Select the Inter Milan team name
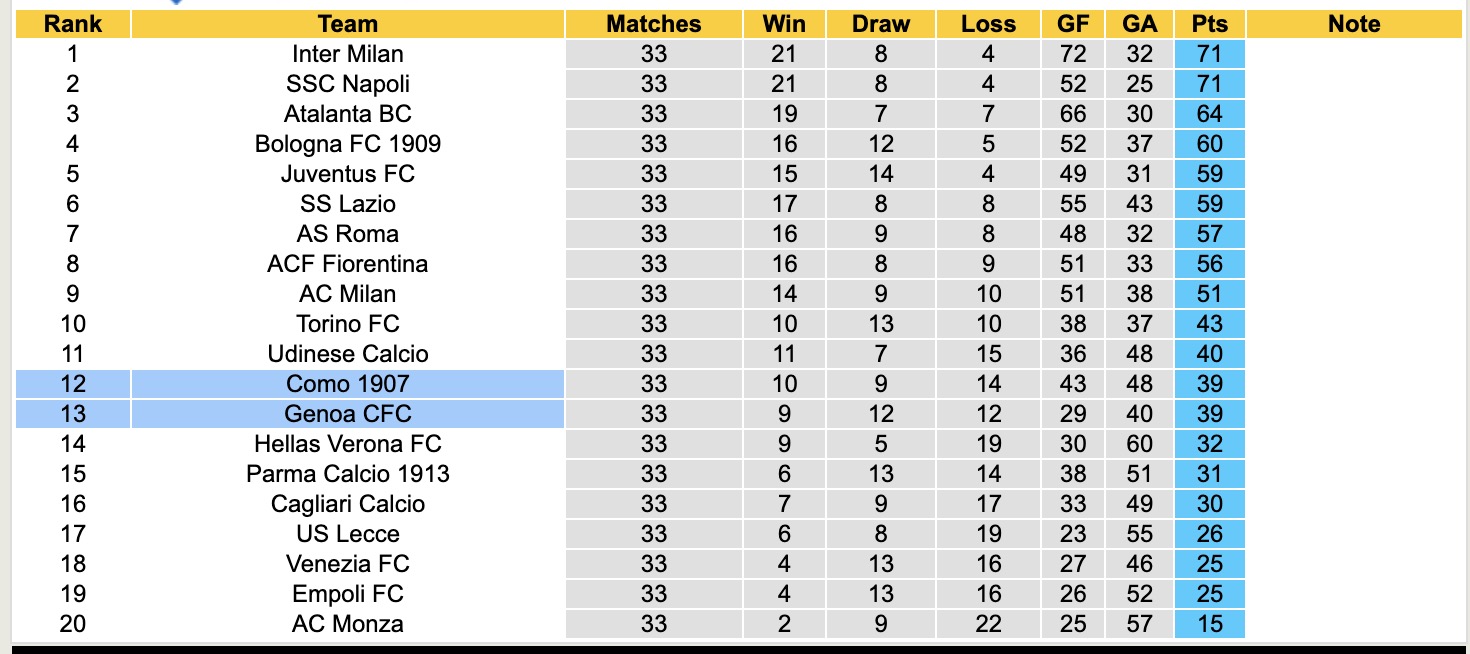Viewport: 1470px width, 654px height. (347, 54)
